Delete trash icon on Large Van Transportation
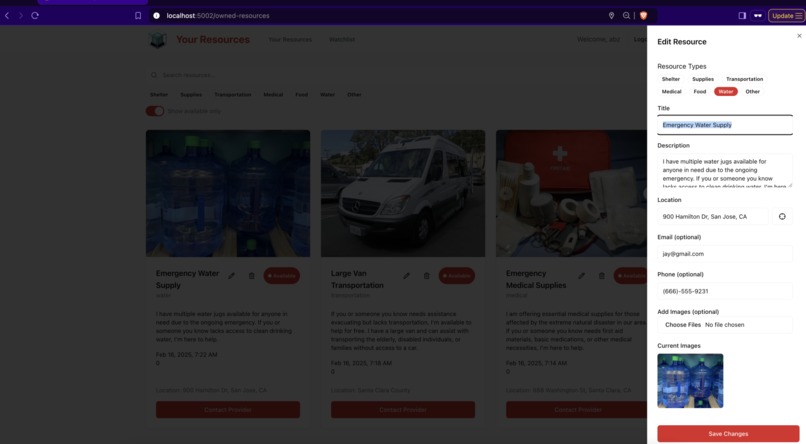Screen dimensions: 806x444 coord(426,275)
